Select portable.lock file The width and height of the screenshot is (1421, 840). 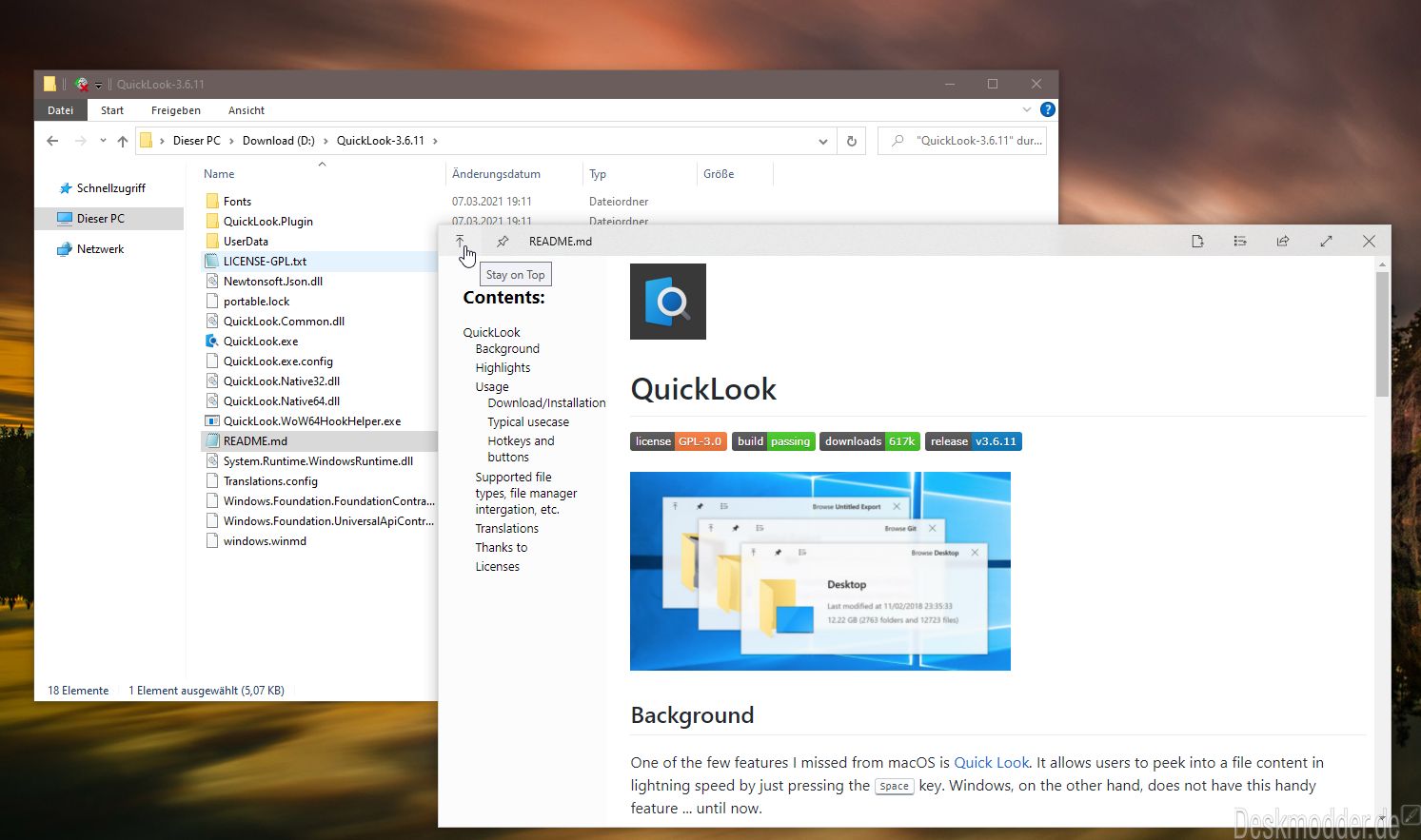coord(256,302)
